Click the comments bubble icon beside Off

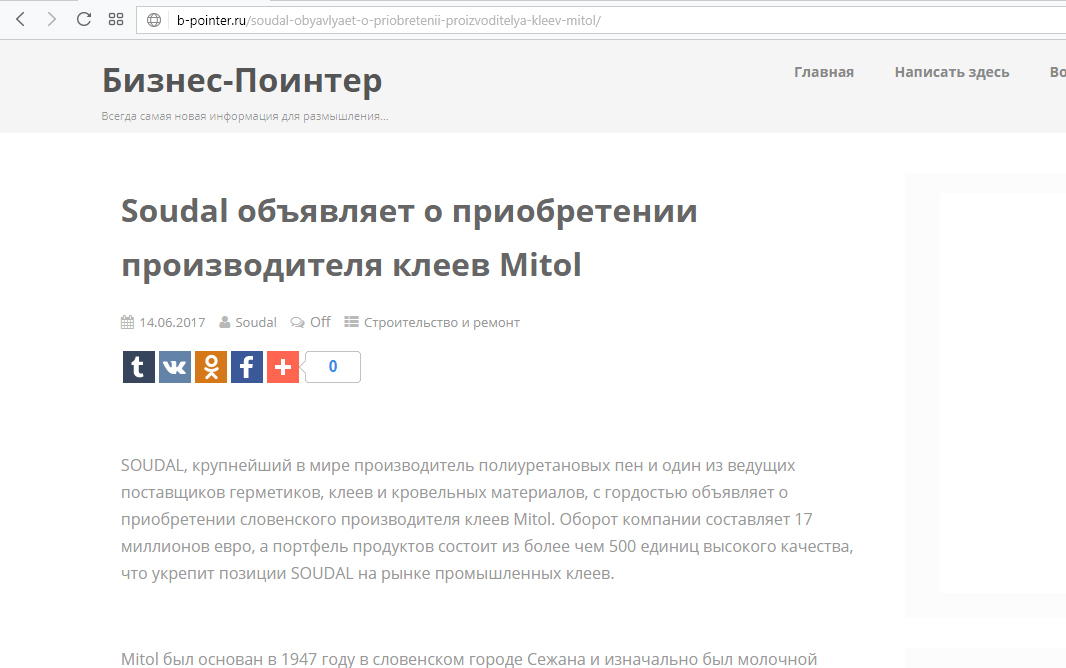click(x=297, y=322)
